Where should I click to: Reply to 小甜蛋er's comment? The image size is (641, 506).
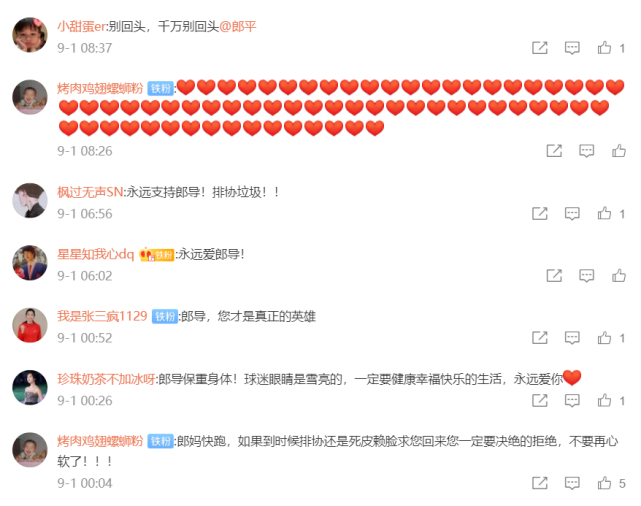[x=572, y=48]
